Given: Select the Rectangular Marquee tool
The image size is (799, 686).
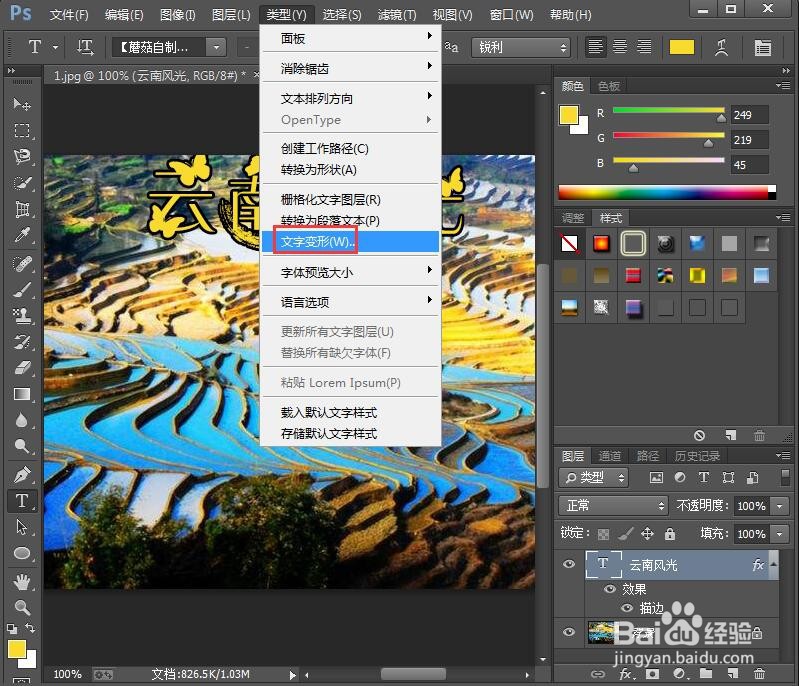Looking at the screenshot, I should tap(21, 130).
